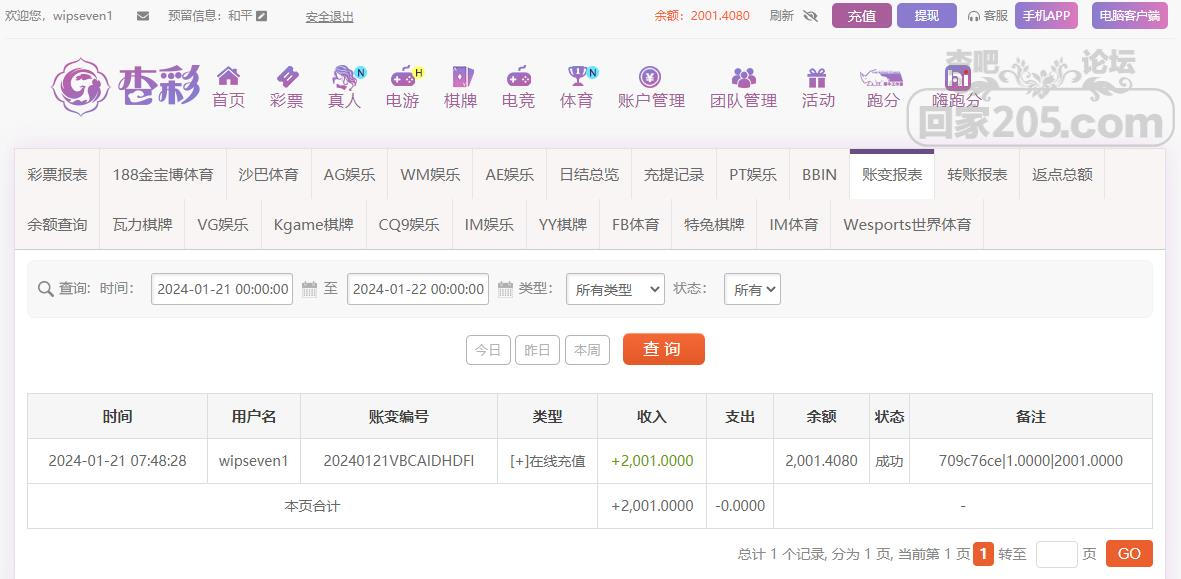Click the 充值 recharge button

[861, 16]
